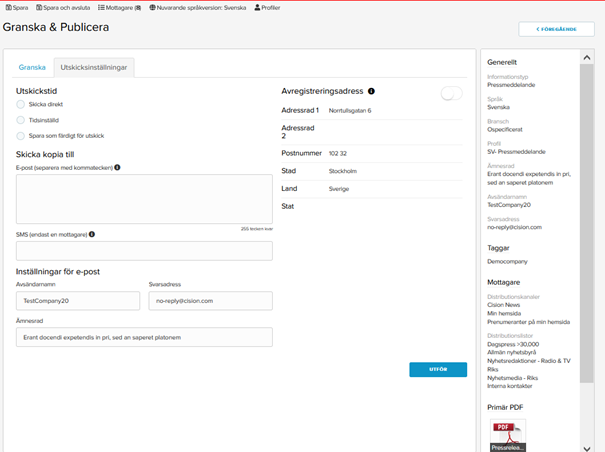Click the sidebar scroll up arrow
The image size is (605, 452).
coord(587,58)
